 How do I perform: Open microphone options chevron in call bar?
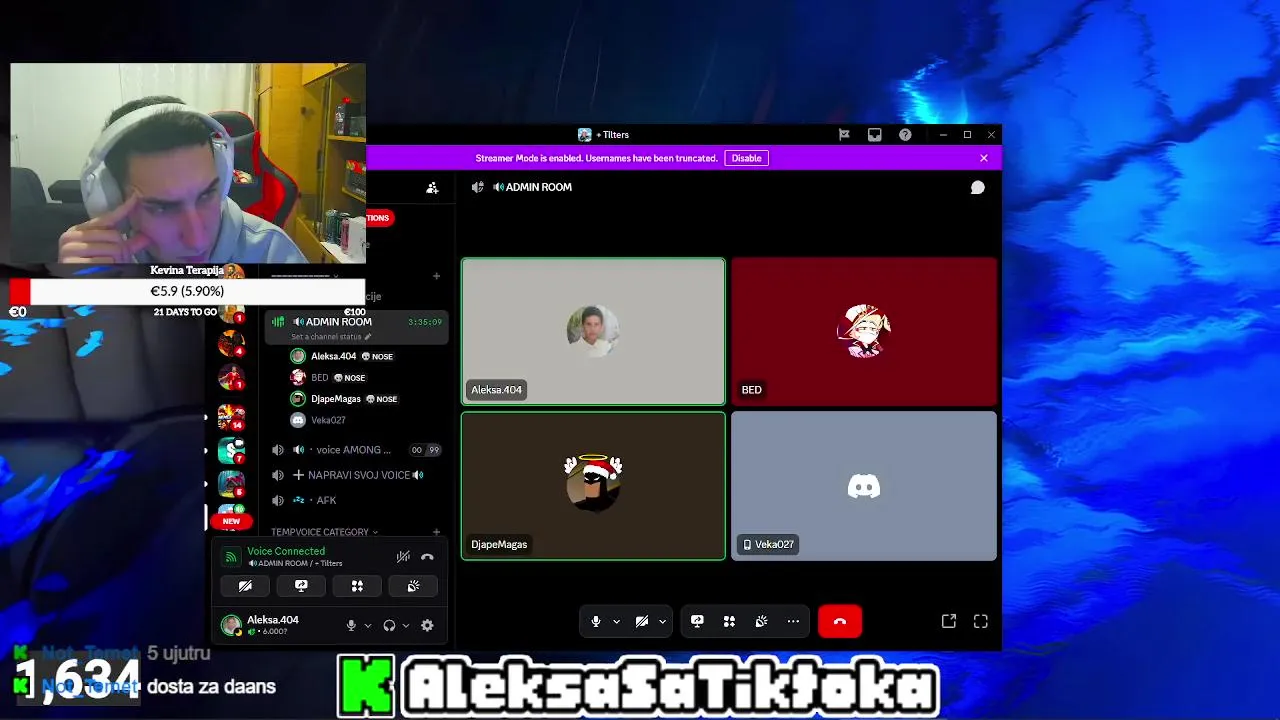click(616, 621)
